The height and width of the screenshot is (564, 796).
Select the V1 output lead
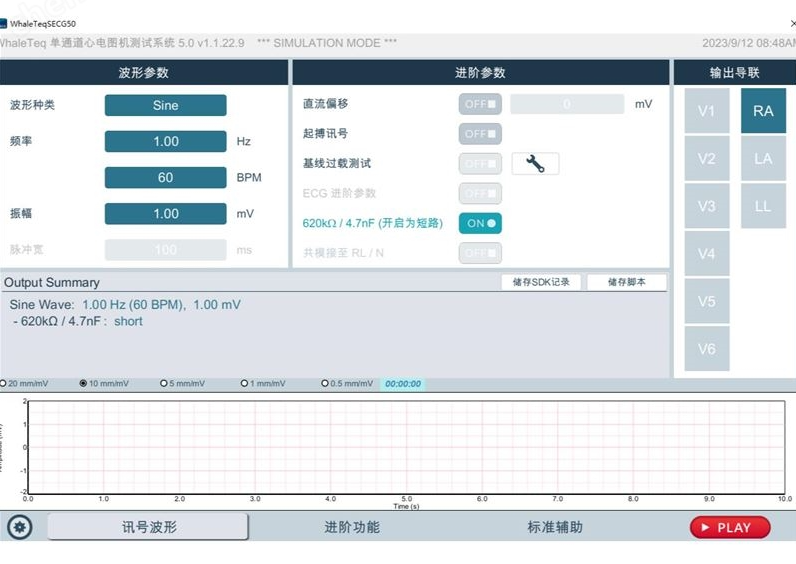[x=707, y=111]
